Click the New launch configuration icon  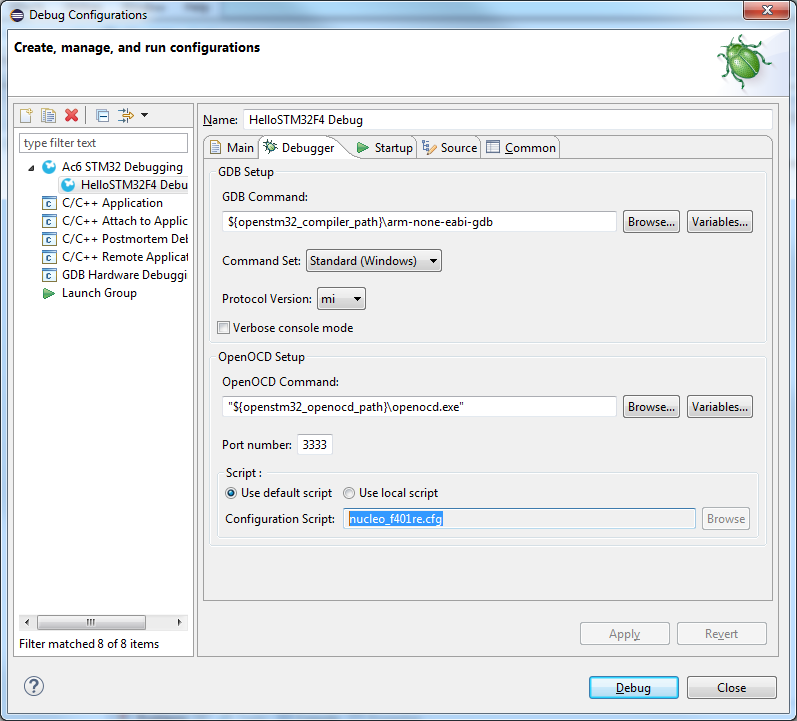click(x=27, y=116)
